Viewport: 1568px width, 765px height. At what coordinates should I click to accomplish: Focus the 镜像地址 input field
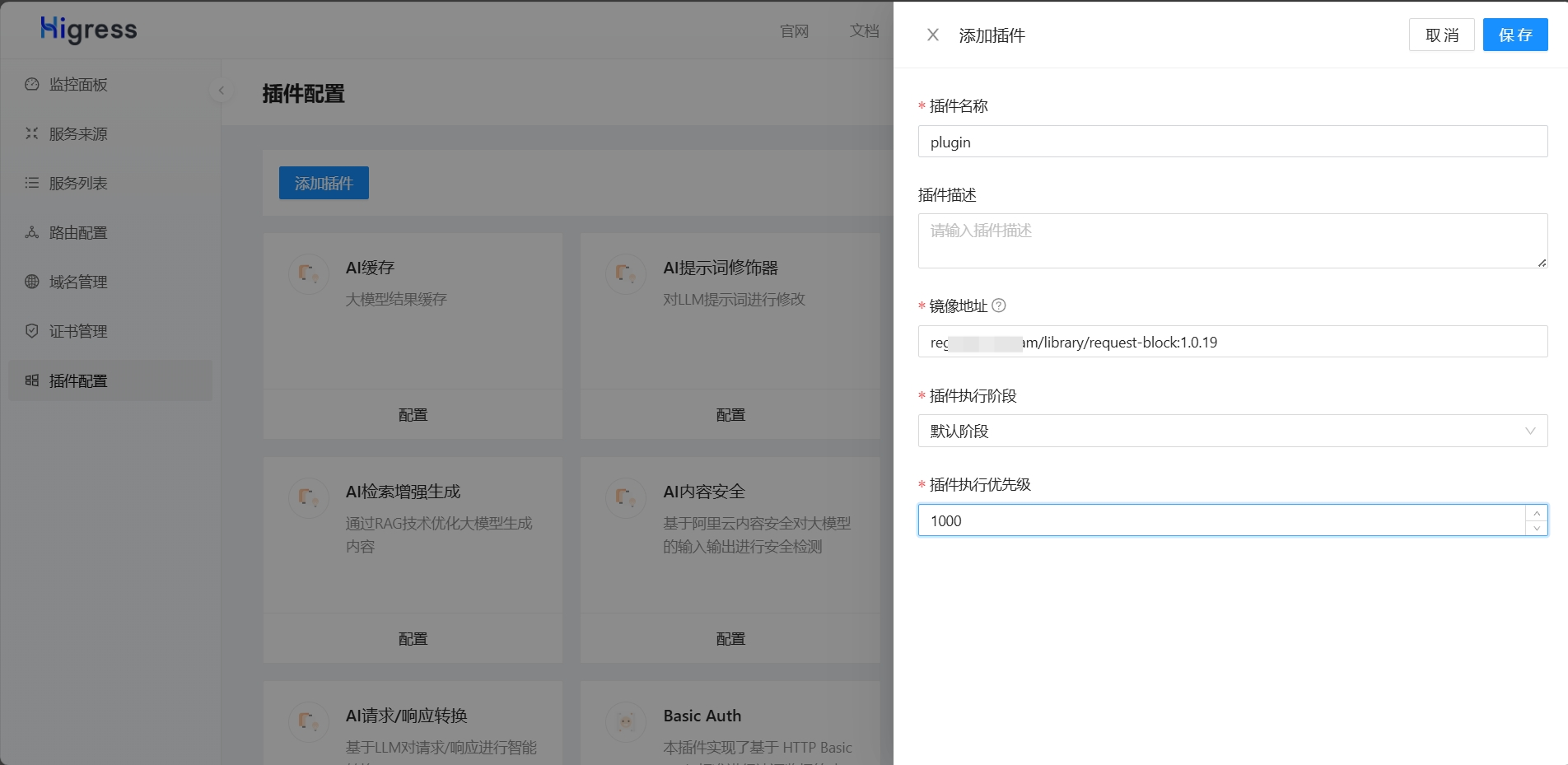[1233, 342]
